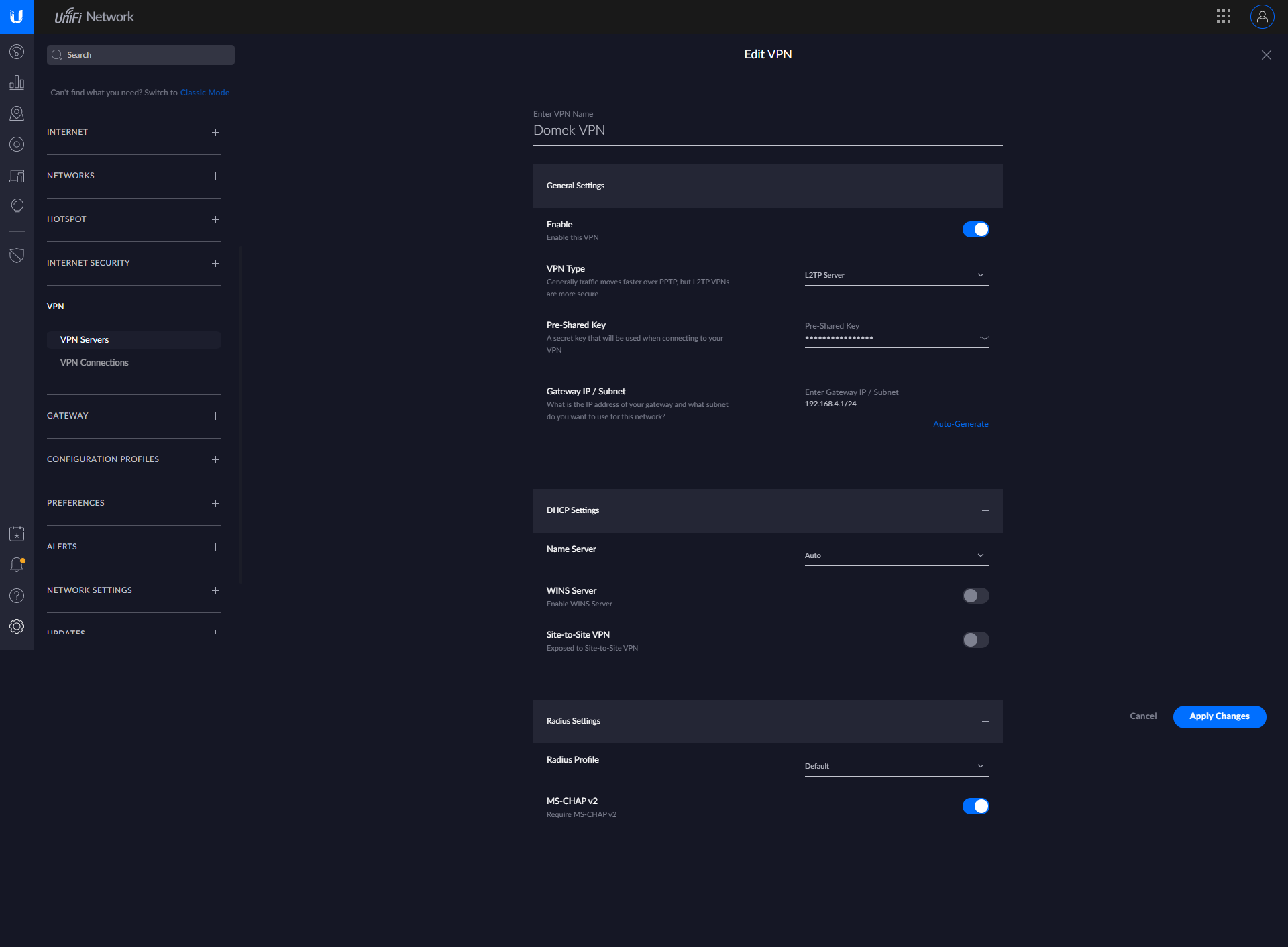Open the apps grid icon
Viewport: 1288px width, 947px height.
coord(1223,17)
